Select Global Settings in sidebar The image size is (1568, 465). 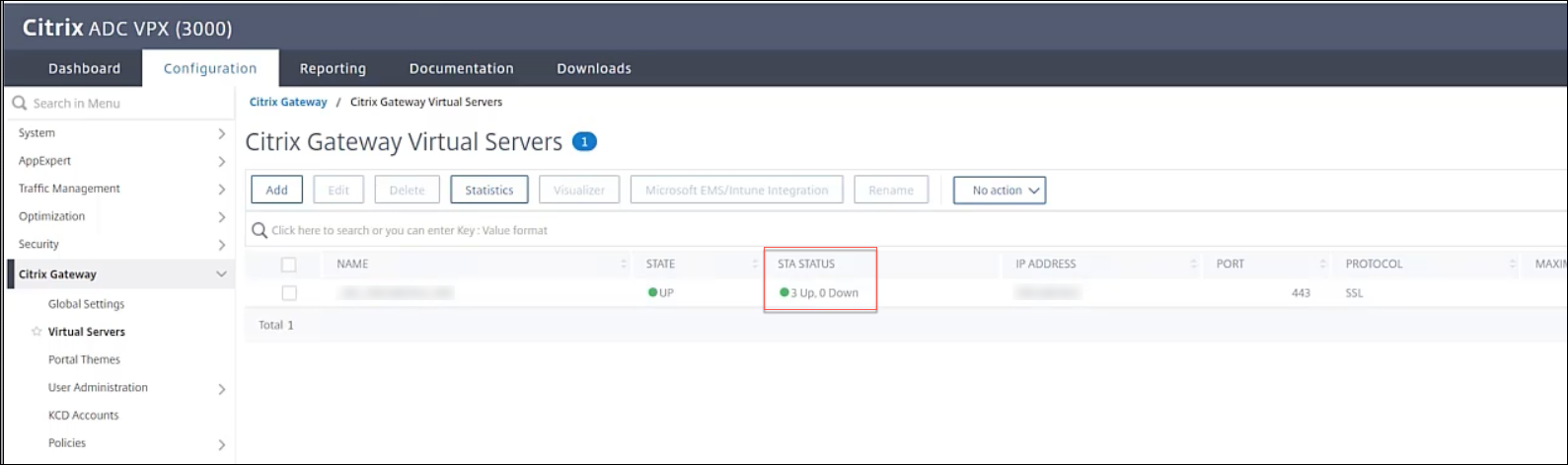86,304
